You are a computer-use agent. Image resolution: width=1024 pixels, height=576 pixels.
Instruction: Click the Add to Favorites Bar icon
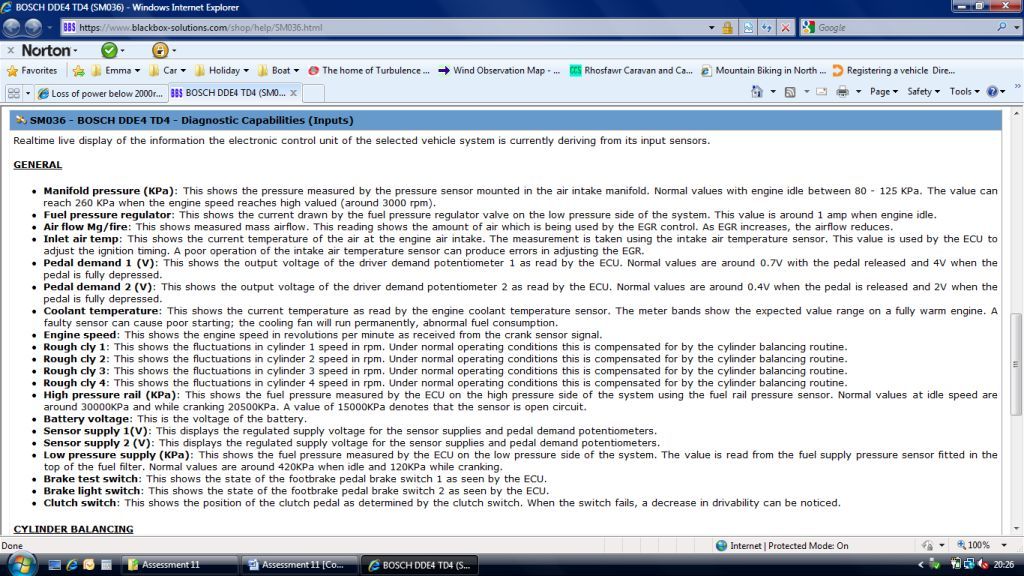(78, 71)
